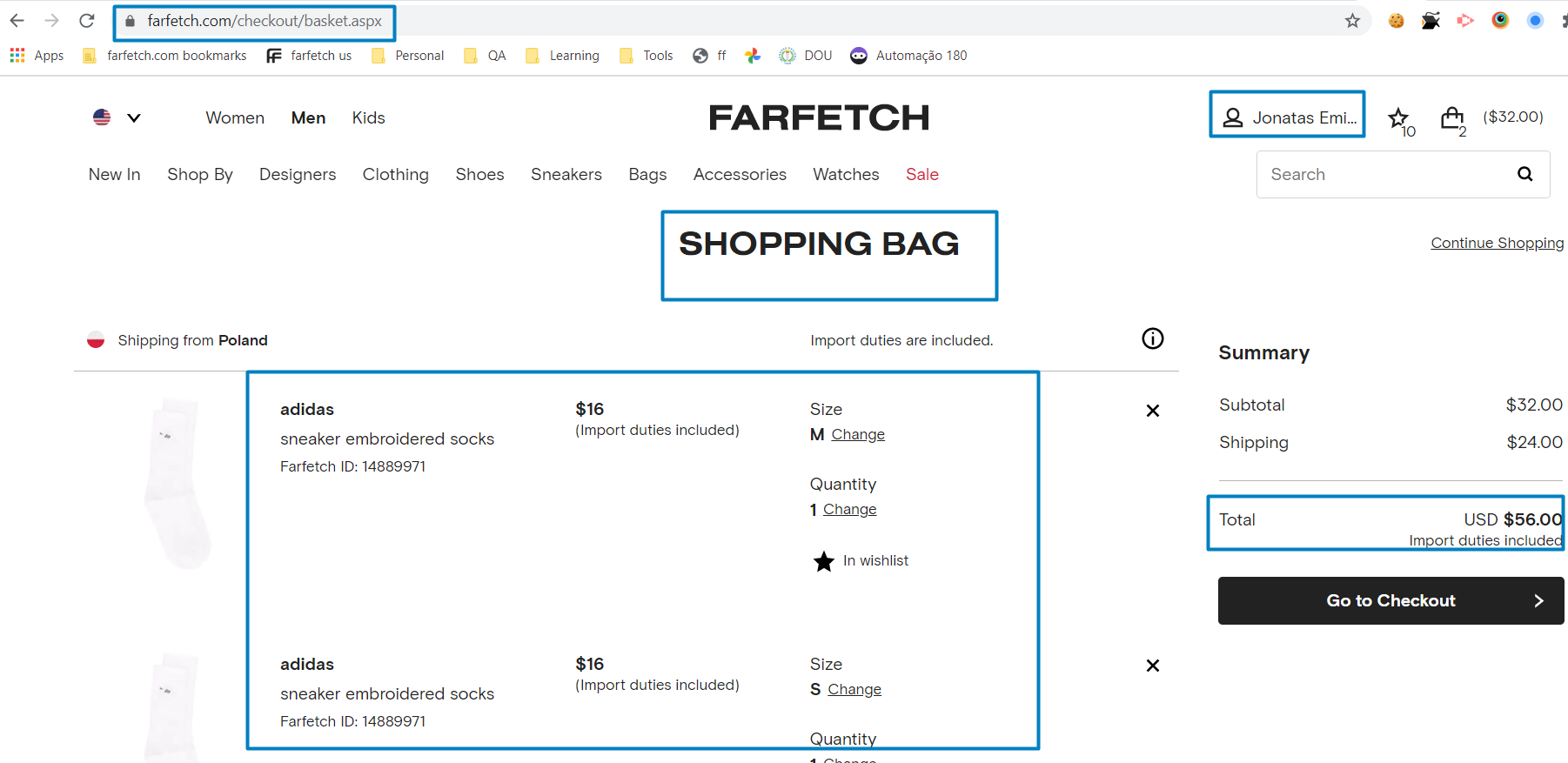This screenshot has height=763, width=1568.
Task: Click the address bar URL farfetch.com/checkout/basket.aspx
Action: pos(265,21)
